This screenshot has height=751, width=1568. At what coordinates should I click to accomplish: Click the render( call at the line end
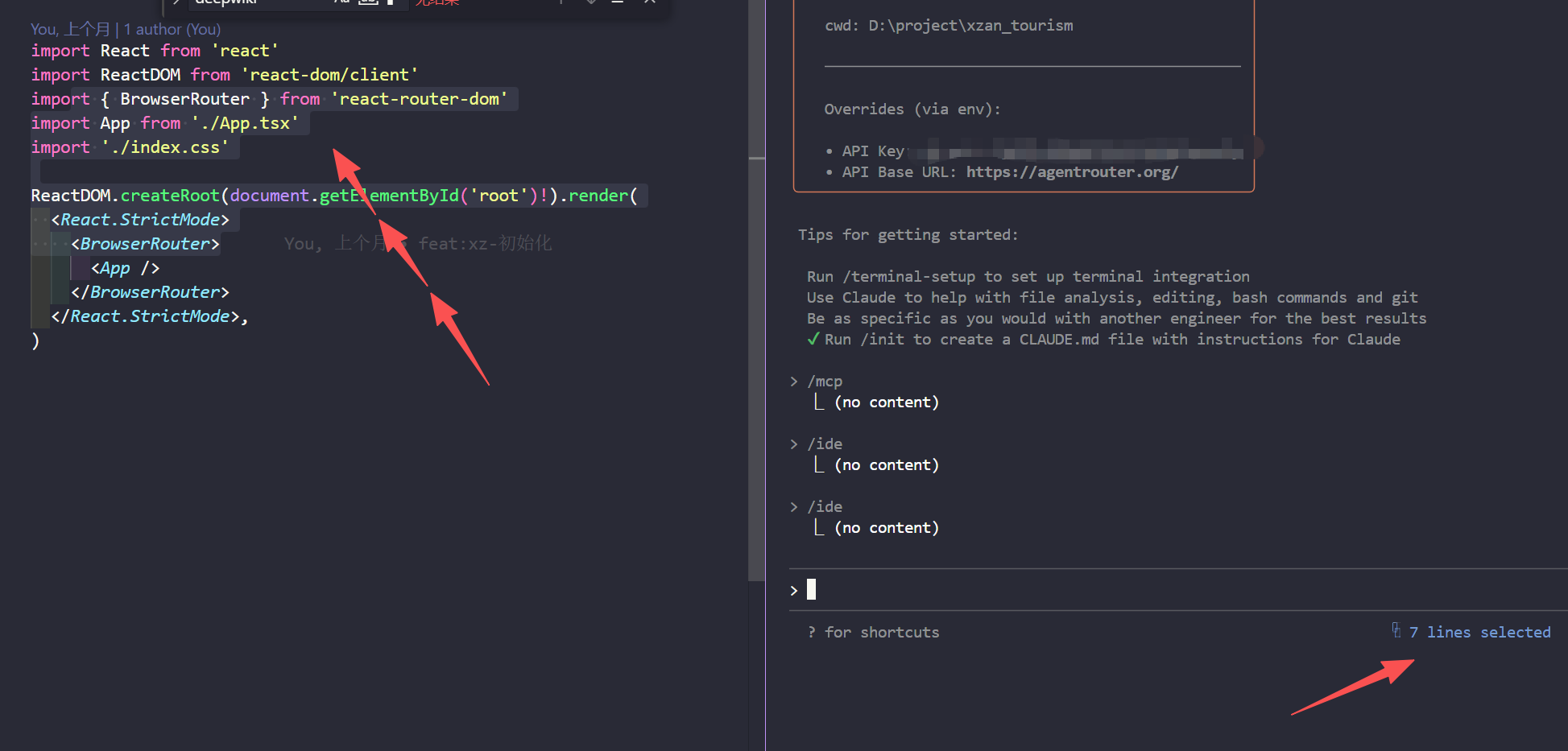[x=602, y=195]
